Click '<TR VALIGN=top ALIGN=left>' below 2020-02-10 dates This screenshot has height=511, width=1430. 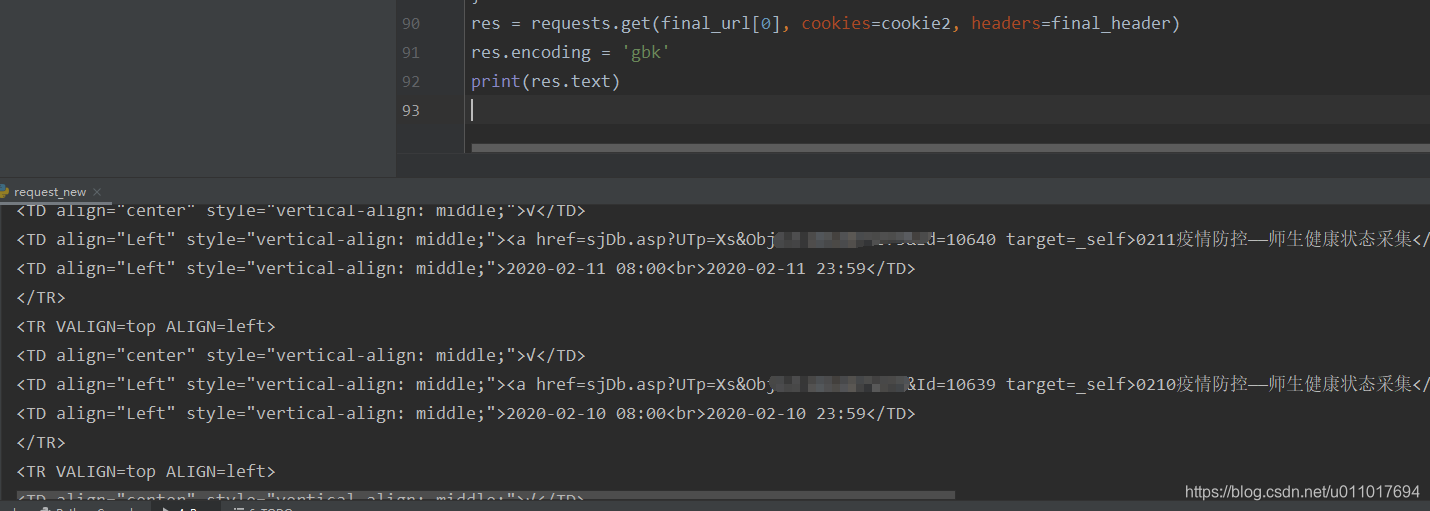tap(146, 471)
